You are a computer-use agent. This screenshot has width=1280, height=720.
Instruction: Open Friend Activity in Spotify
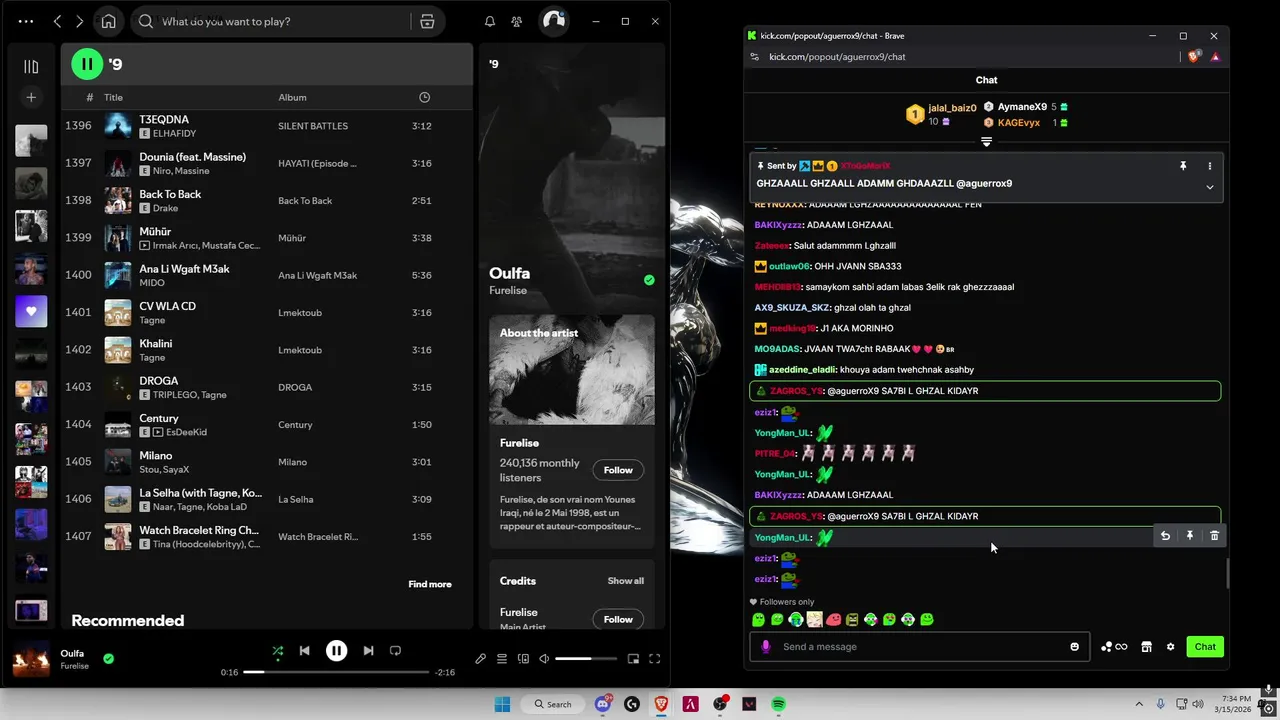tap(516, 21)
